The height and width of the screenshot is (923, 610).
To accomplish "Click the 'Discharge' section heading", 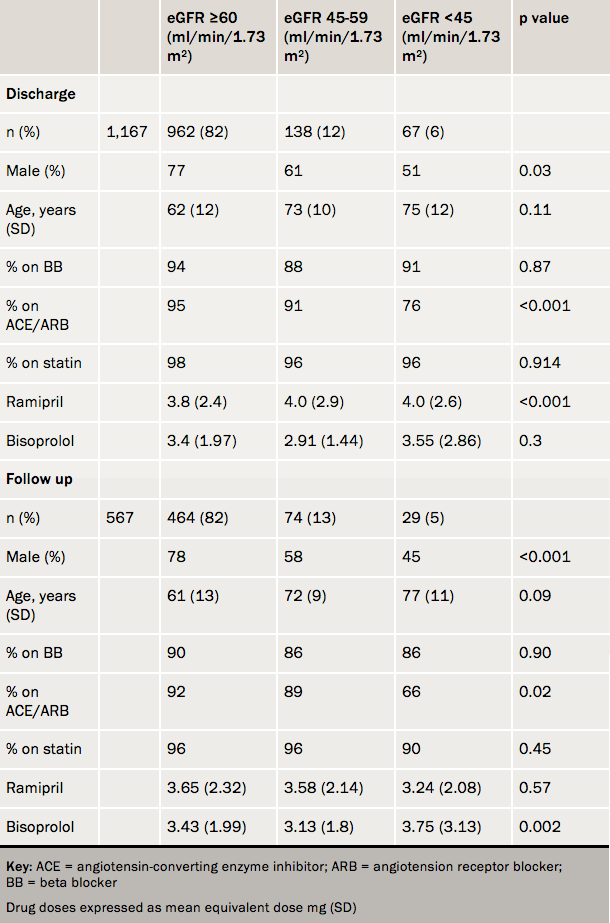I will 41,94.
